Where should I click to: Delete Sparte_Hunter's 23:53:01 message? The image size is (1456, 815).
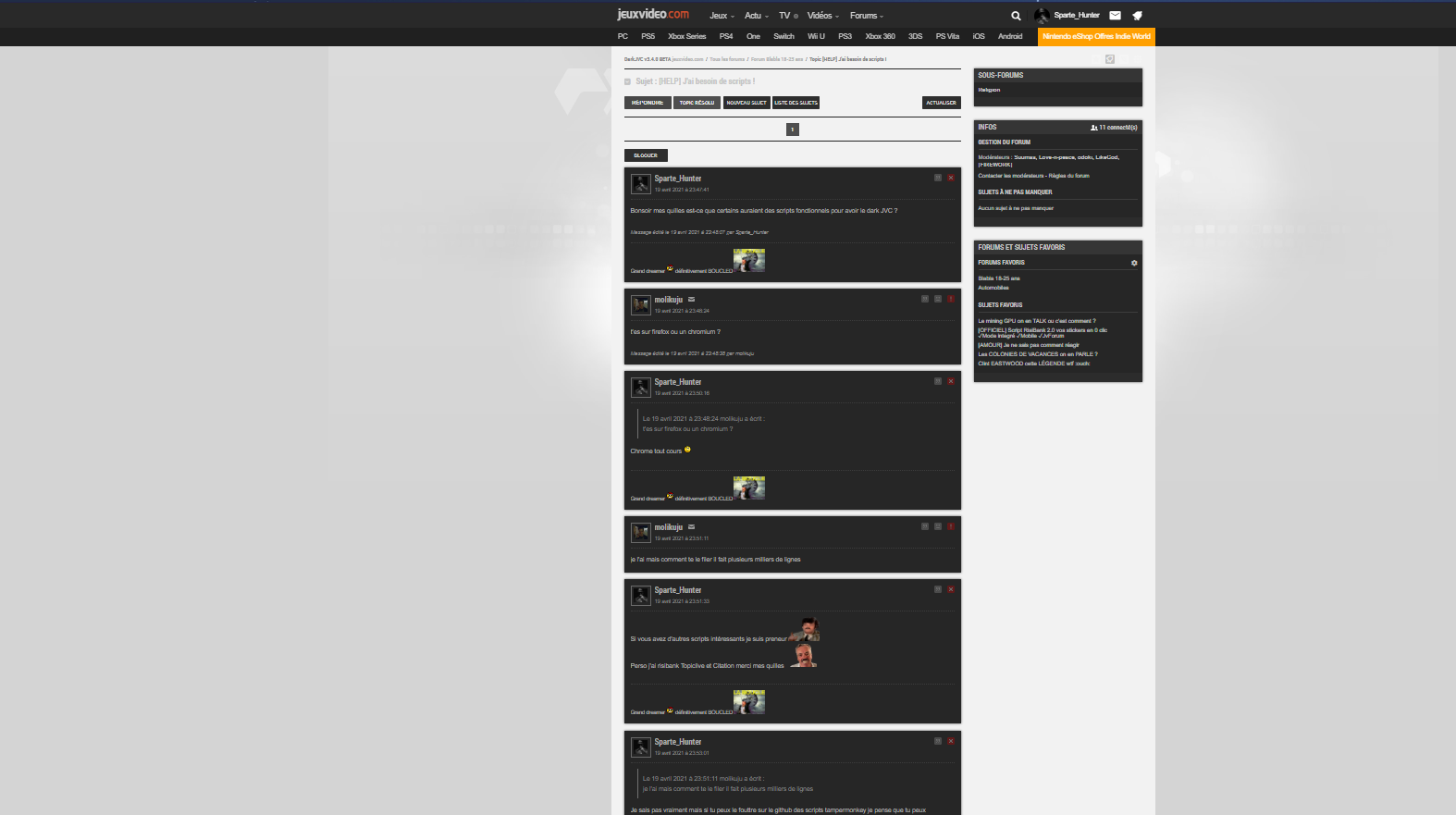click(950, 741)
